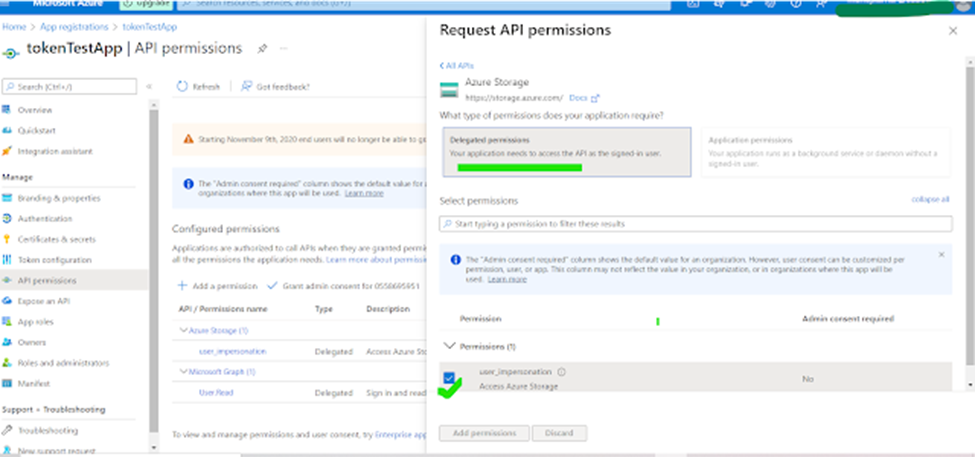
Task: Open Token configuration section
Action: pos(55,260)
